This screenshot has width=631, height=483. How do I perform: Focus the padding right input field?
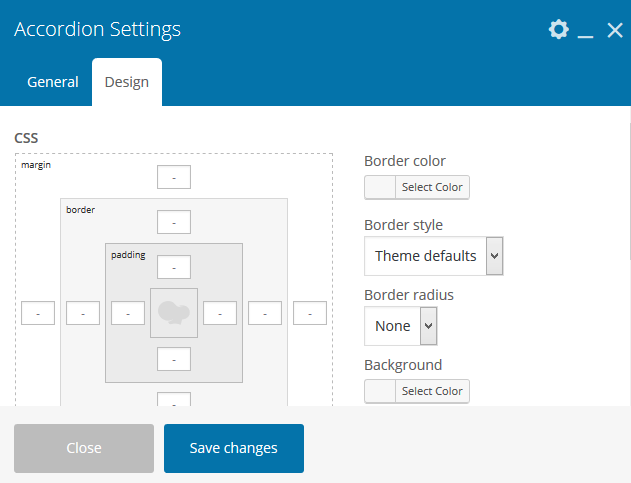pyautogui.click(x=219, y=313)
